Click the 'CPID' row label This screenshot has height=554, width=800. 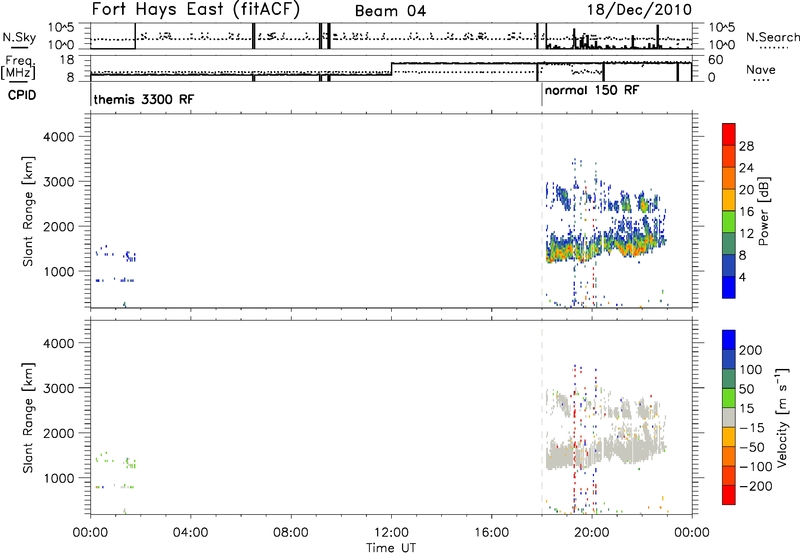tap(22, 95)
